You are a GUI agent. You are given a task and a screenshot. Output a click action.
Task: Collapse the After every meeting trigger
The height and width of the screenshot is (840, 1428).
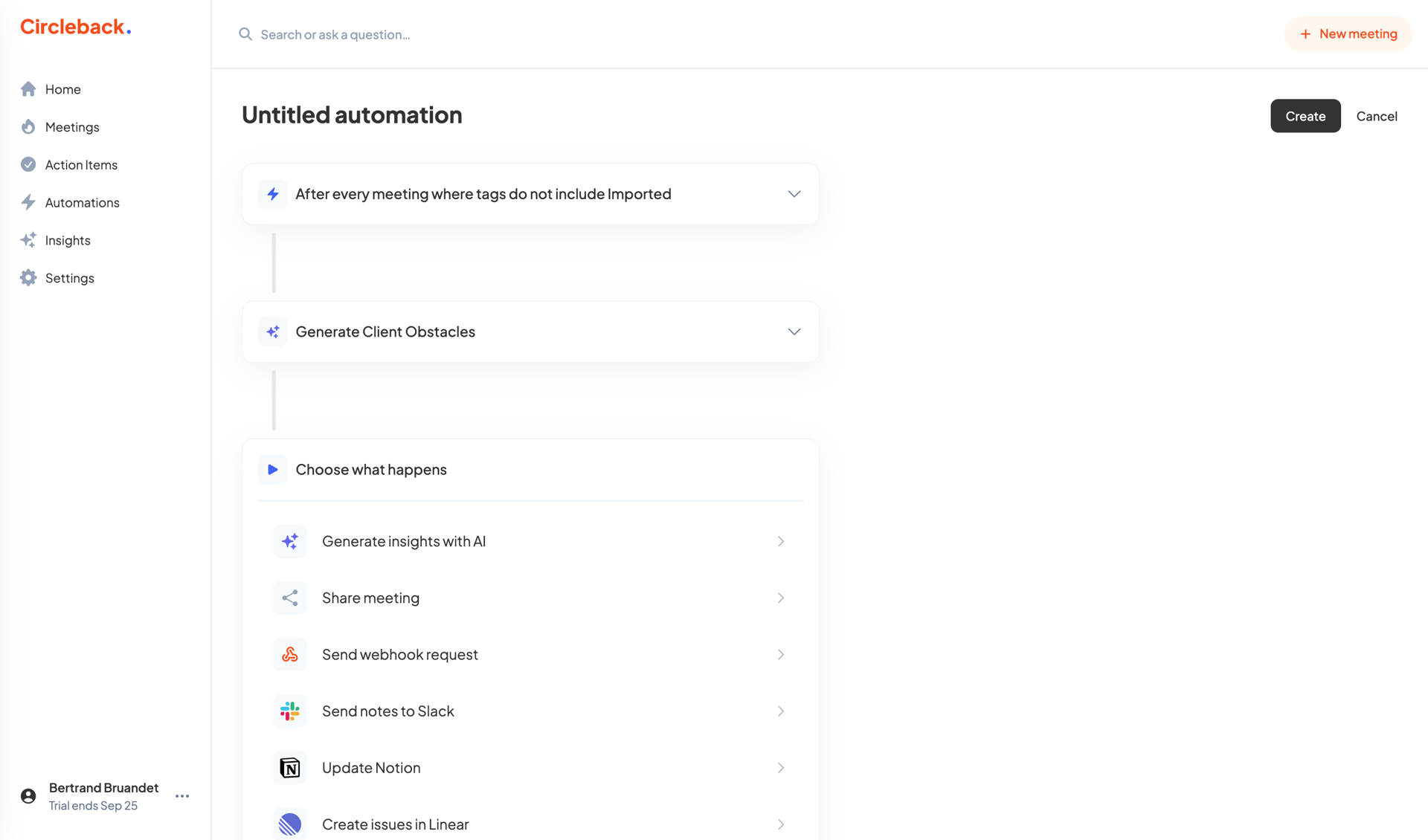pos(794,193)
